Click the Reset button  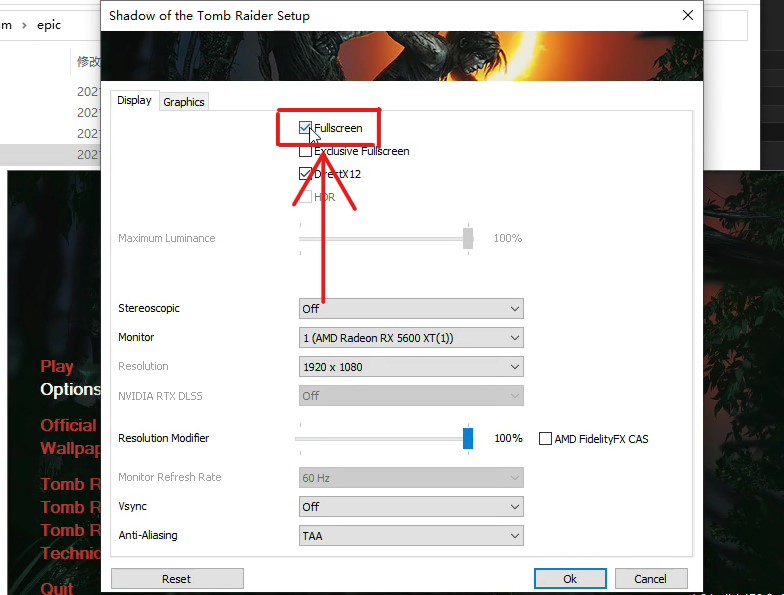(x=177, y=578)
